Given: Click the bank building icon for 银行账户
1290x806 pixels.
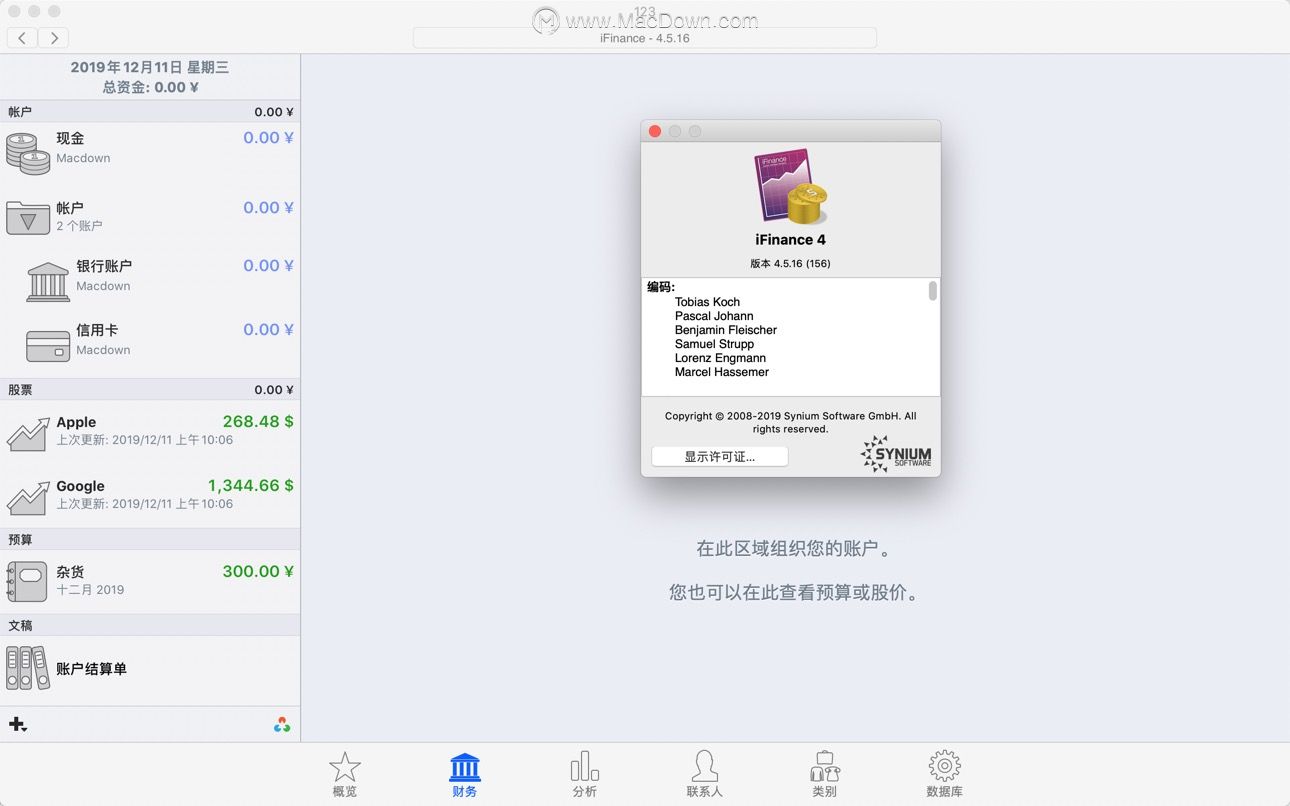Looking at the screenshot, I should click(x=48, y=282).
